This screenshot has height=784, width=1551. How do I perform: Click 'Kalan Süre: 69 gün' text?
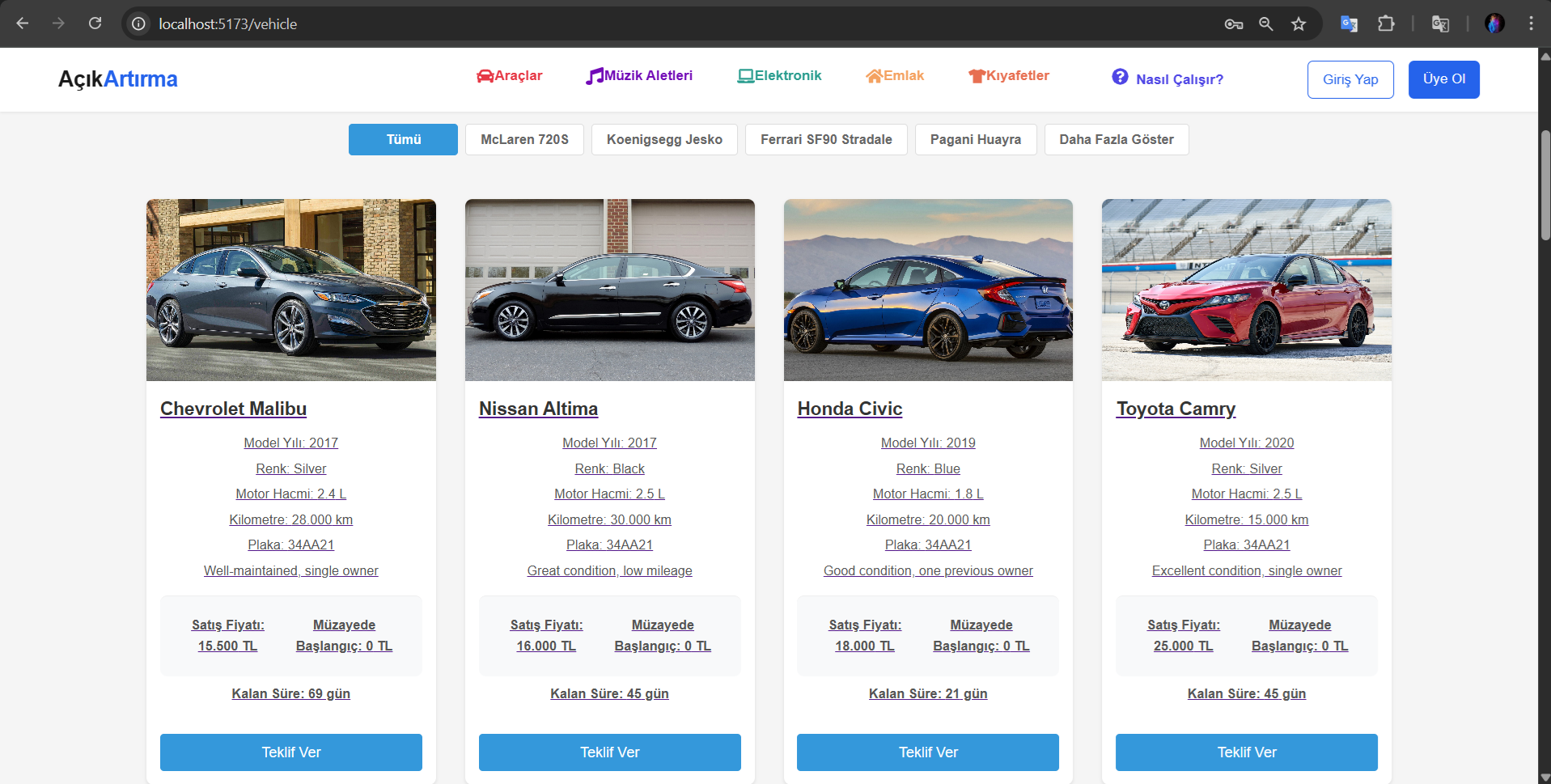click(291, 693)
